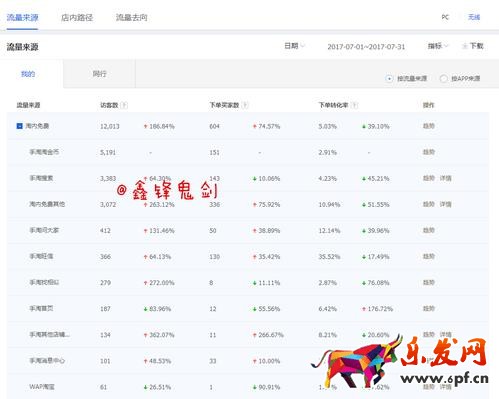Select the 我的 sub-tab
499x399 pixels.
coord(28,74)
